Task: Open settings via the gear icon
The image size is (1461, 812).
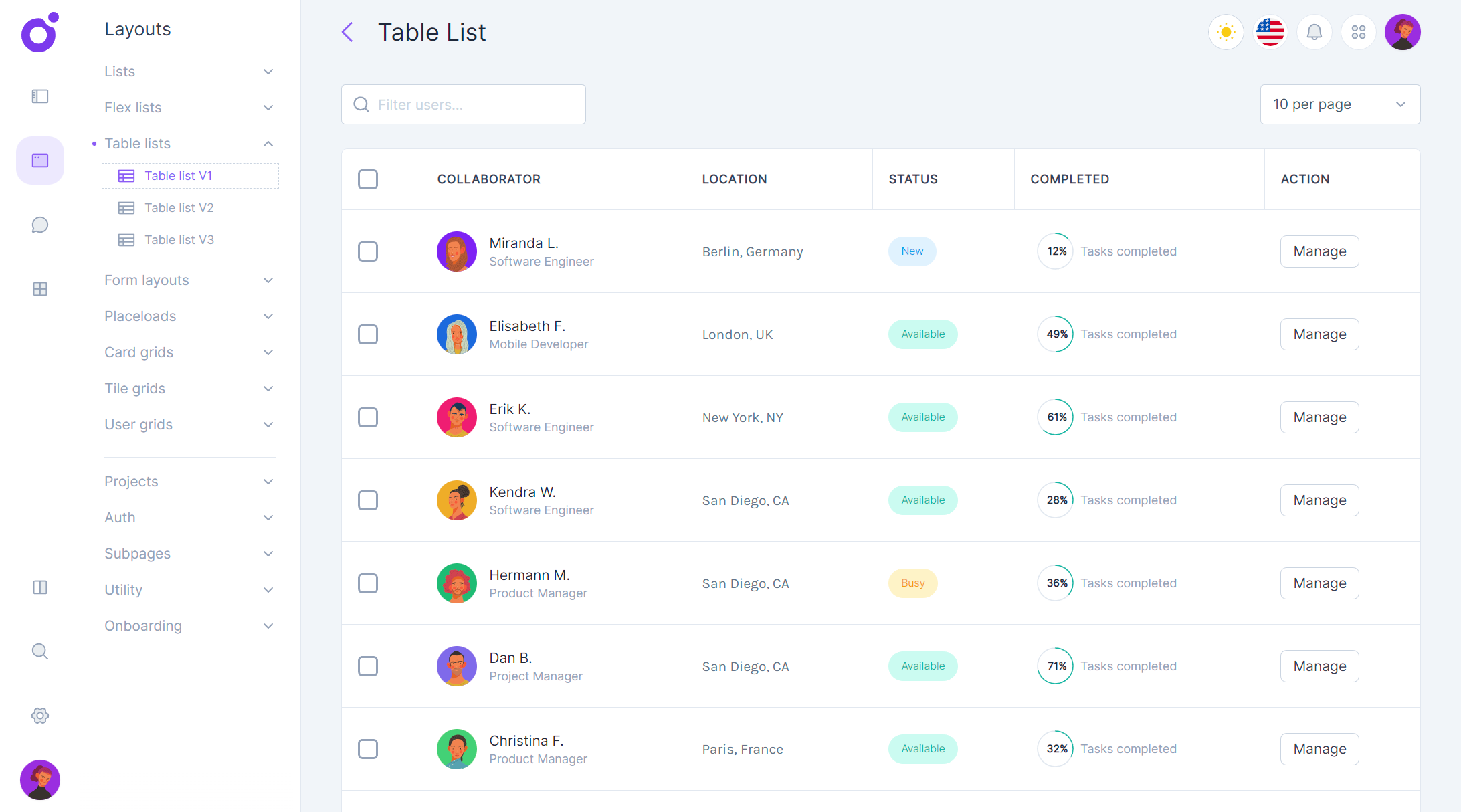Action: 39,715
